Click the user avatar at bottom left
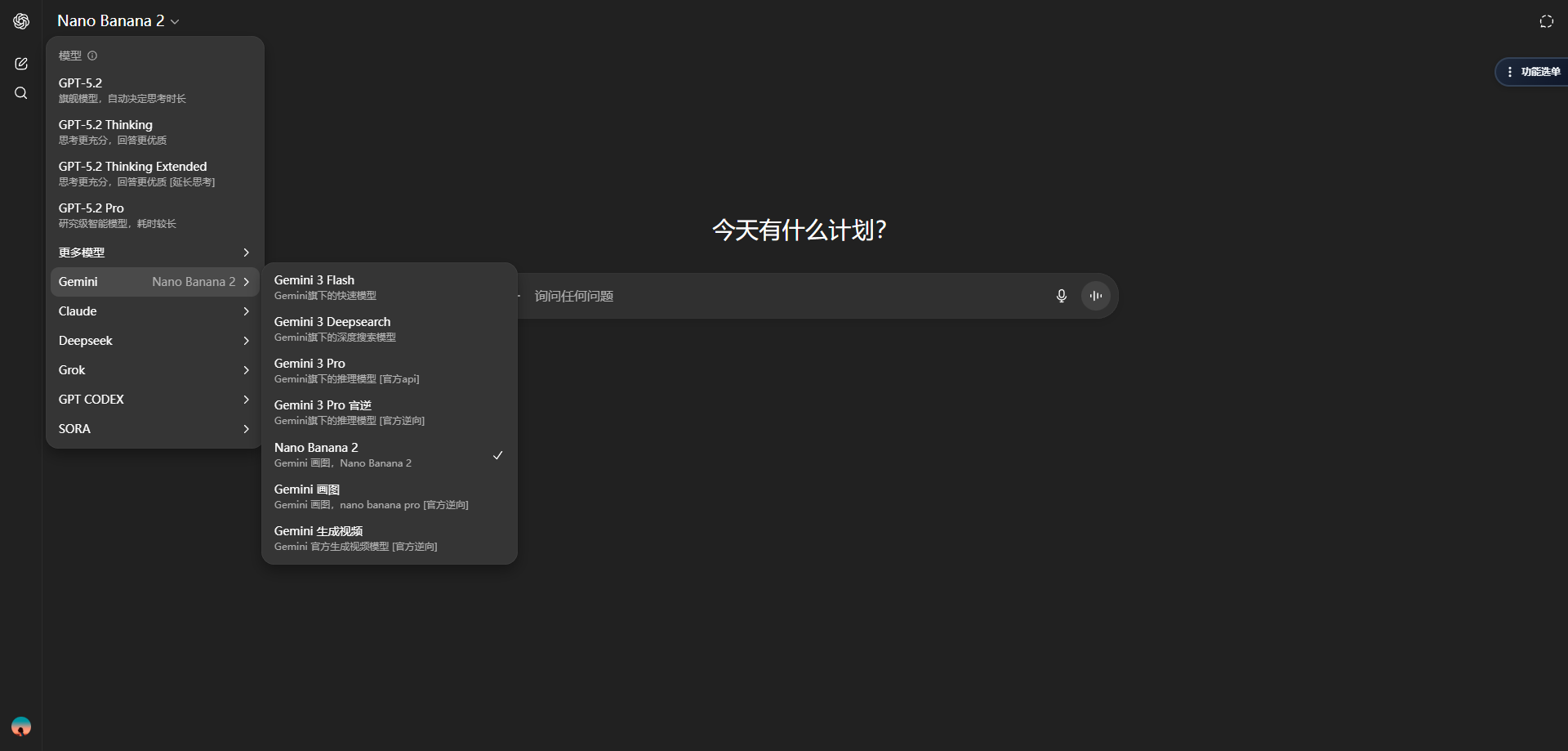Image resolution: width=1568 pixels, height=751 pixels. (x=21, y=726)
